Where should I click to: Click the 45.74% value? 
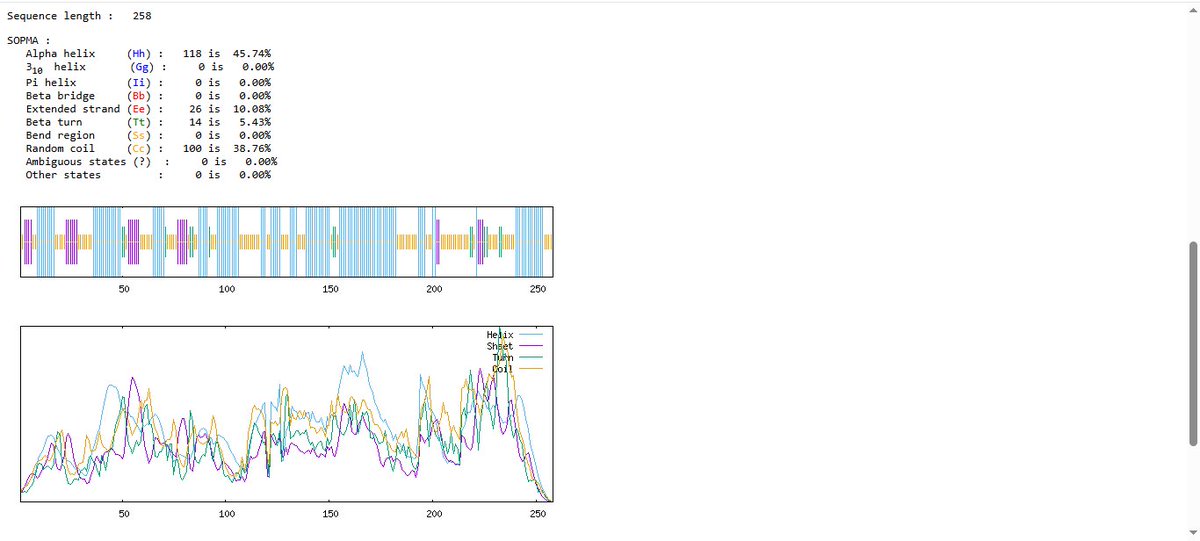251,55
